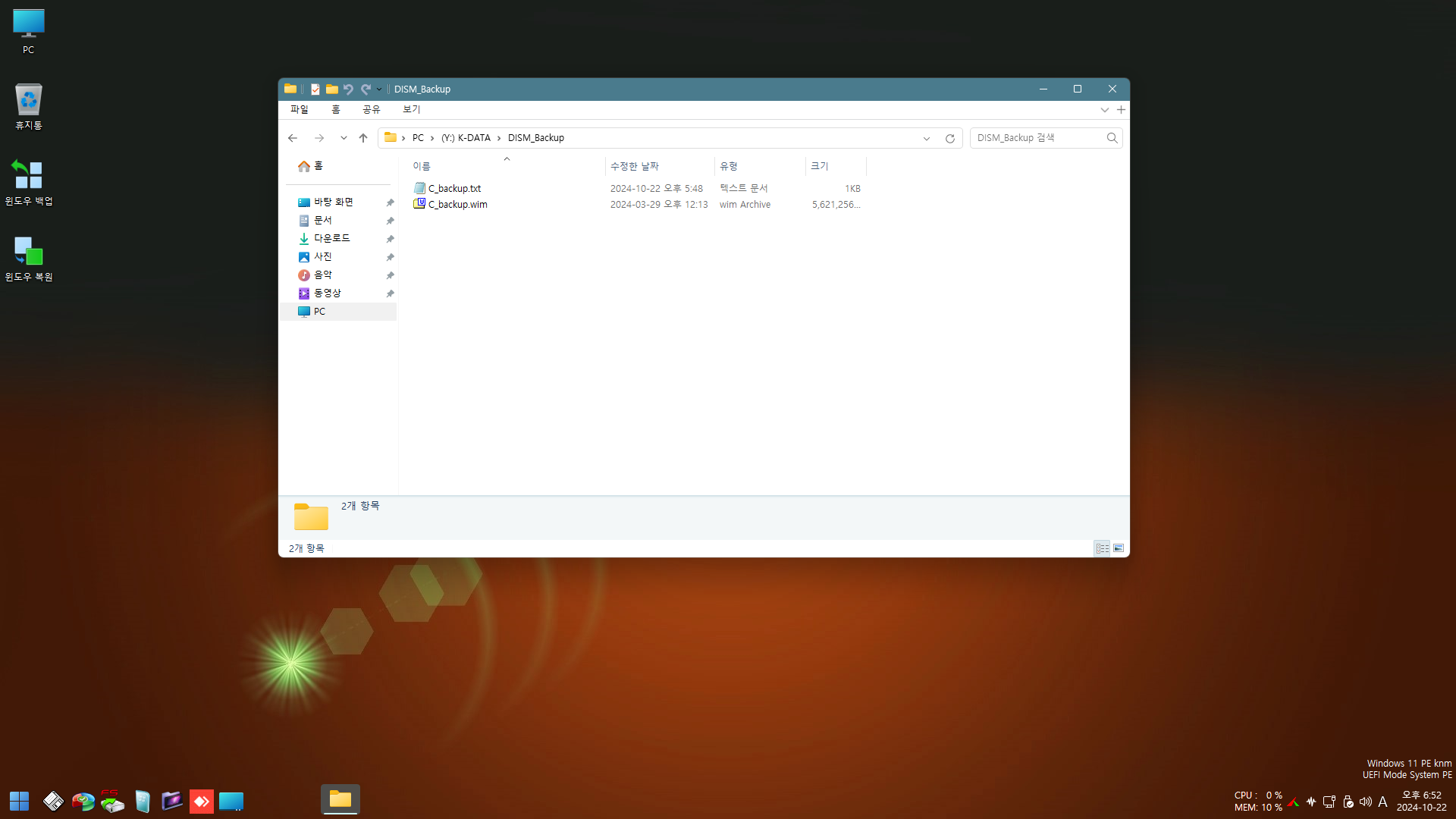Screen dimensions: 1456x819
Task: Switch to details view in status bar
Action: click(1103, 548)
